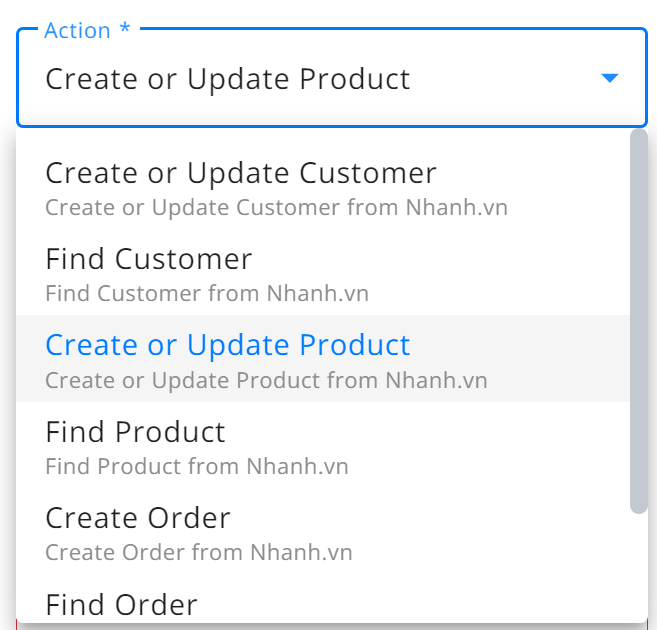Choose the Find Customer action

pyautogui.click(x=323, y=273)
